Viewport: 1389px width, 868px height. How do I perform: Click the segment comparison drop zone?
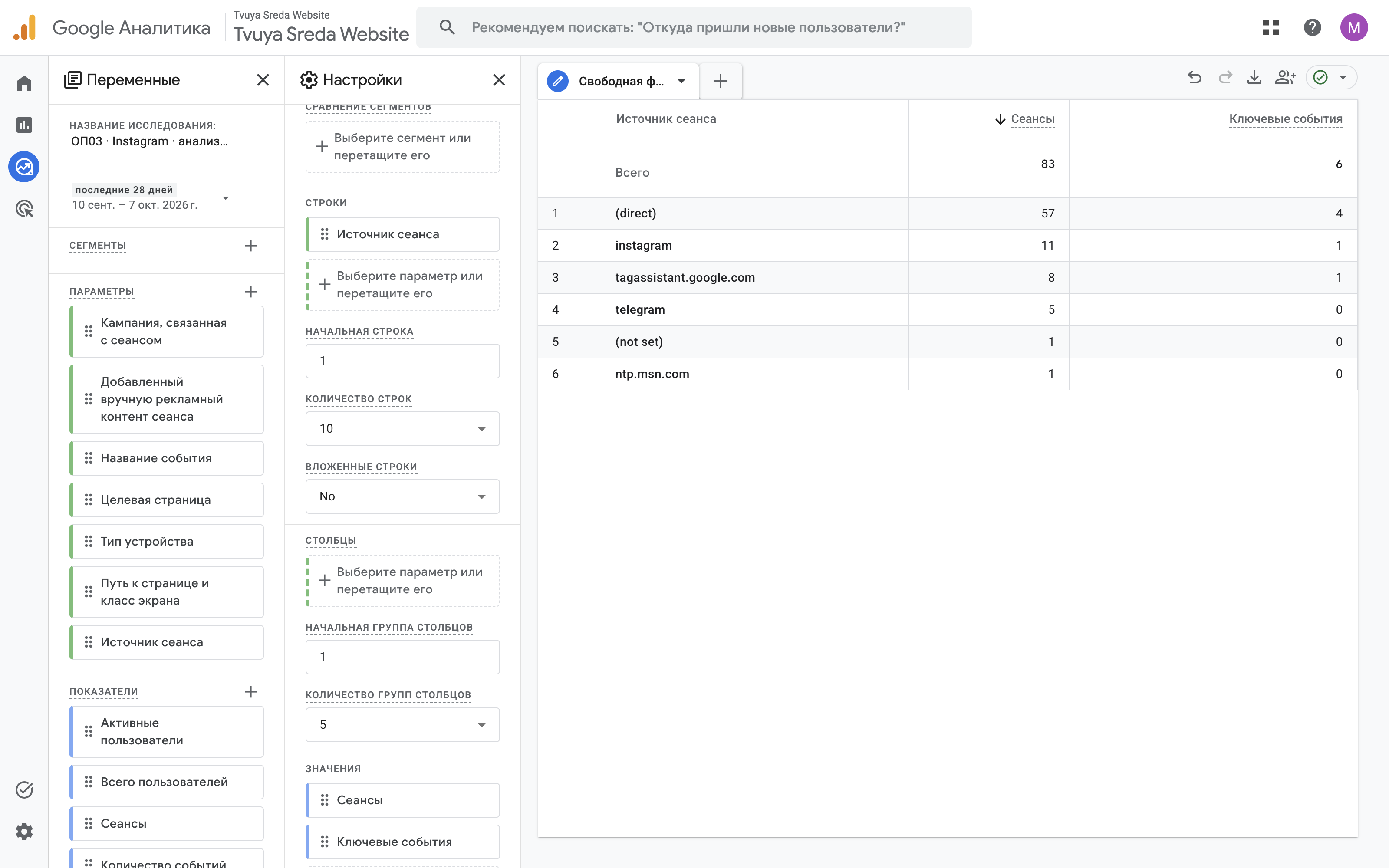click(402, 146)
